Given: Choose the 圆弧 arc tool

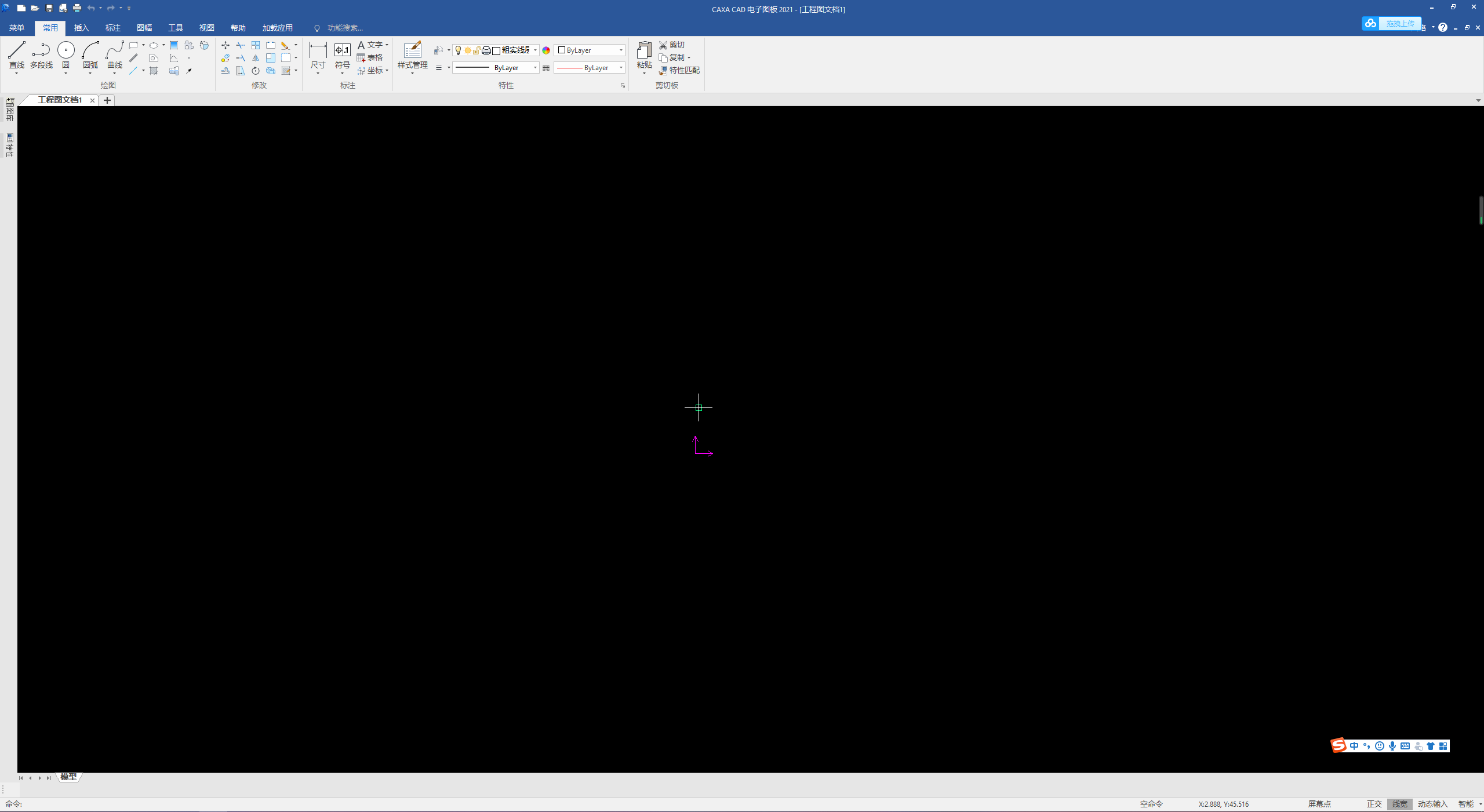Looking at the screenshot, I should coord(90,56).
